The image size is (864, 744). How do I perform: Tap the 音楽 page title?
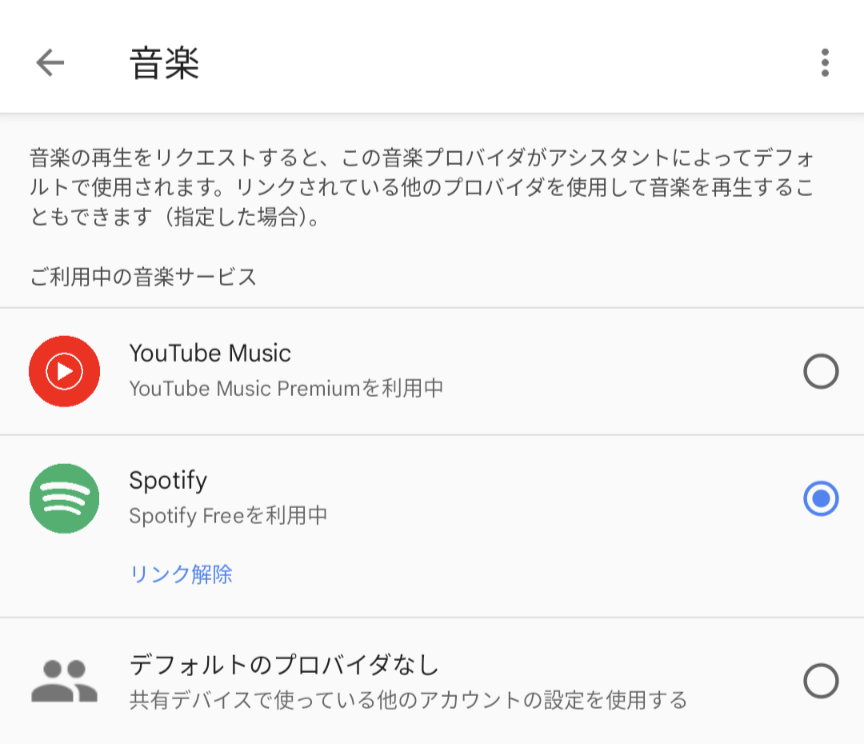click(x=164, y=63)
